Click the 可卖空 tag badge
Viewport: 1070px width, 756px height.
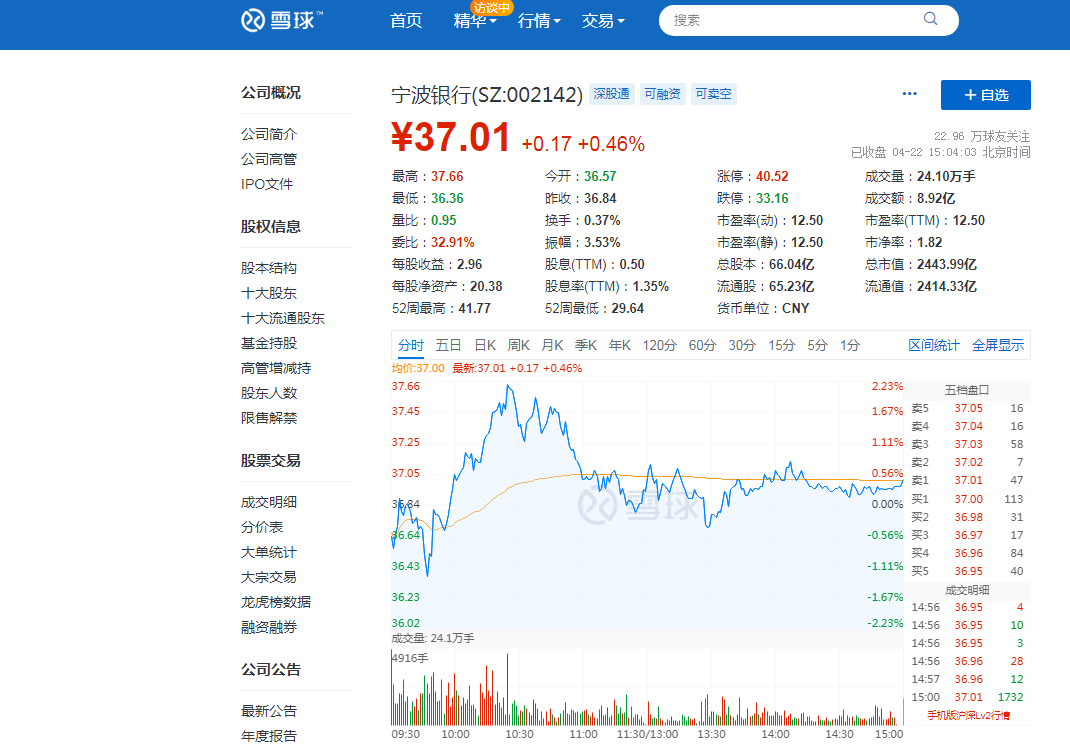point(714,94)
